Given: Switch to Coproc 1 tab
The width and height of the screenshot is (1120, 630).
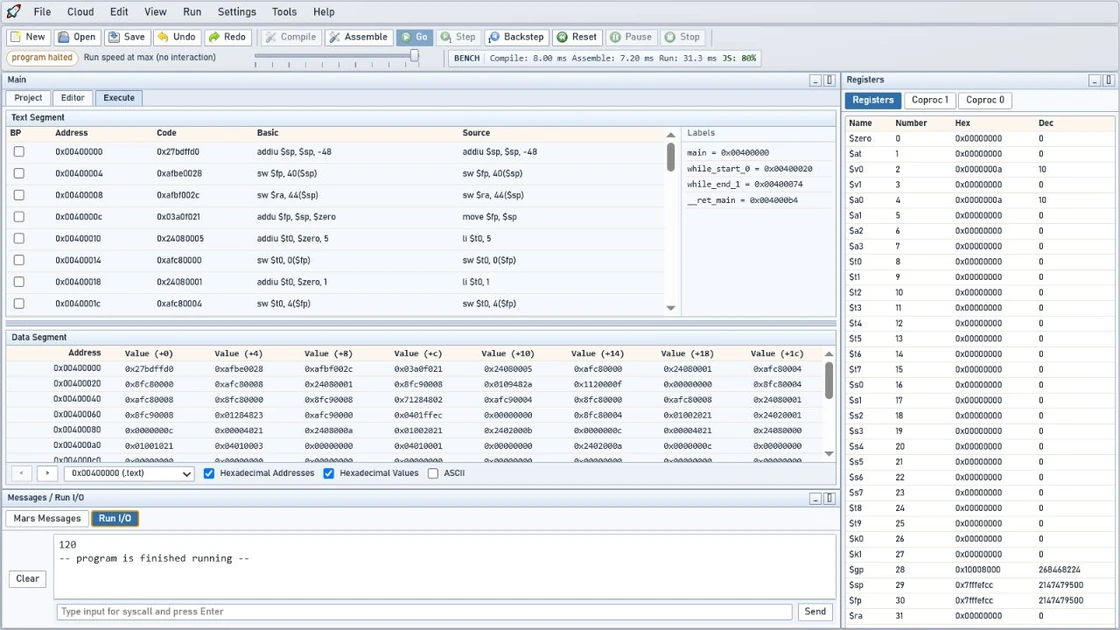Looking at the screenshot, I should (930, 100).
